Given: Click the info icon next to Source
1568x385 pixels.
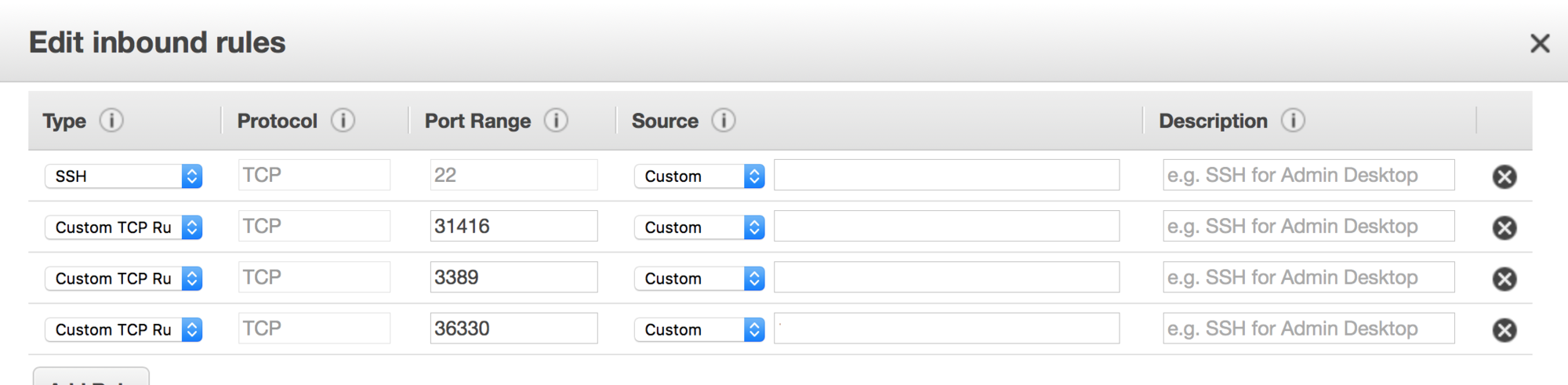Looking at the screenshot, I should (x=724, y=121).
